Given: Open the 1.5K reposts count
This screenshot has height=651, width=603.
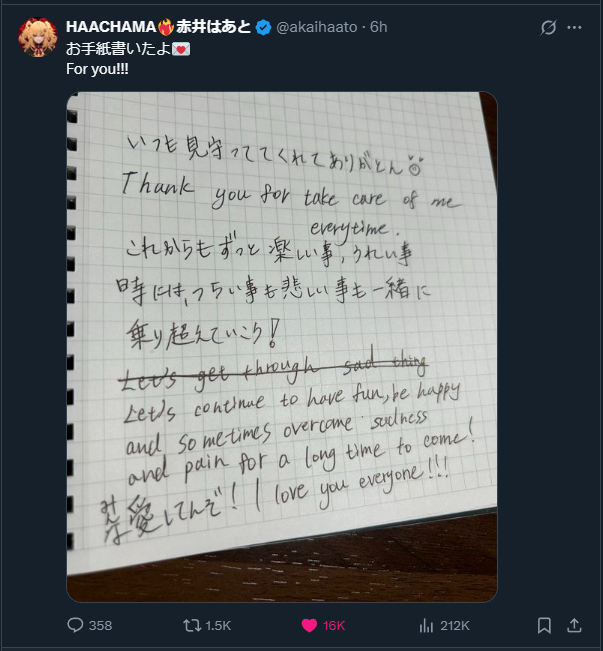Looking at the screenshot, I should tap(218, 626).
